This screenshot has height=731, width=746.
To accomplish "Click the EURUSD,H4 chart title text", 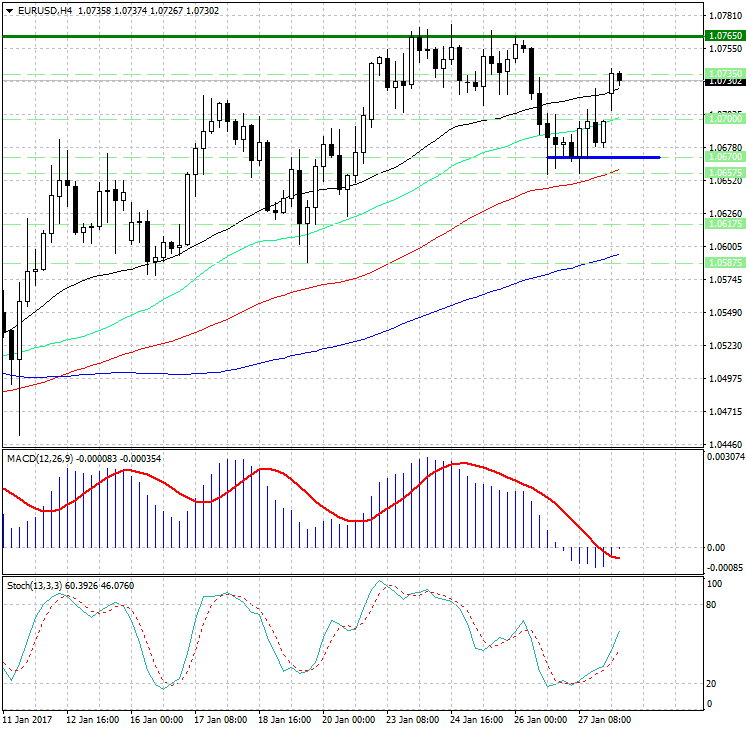I will (45, 10).
